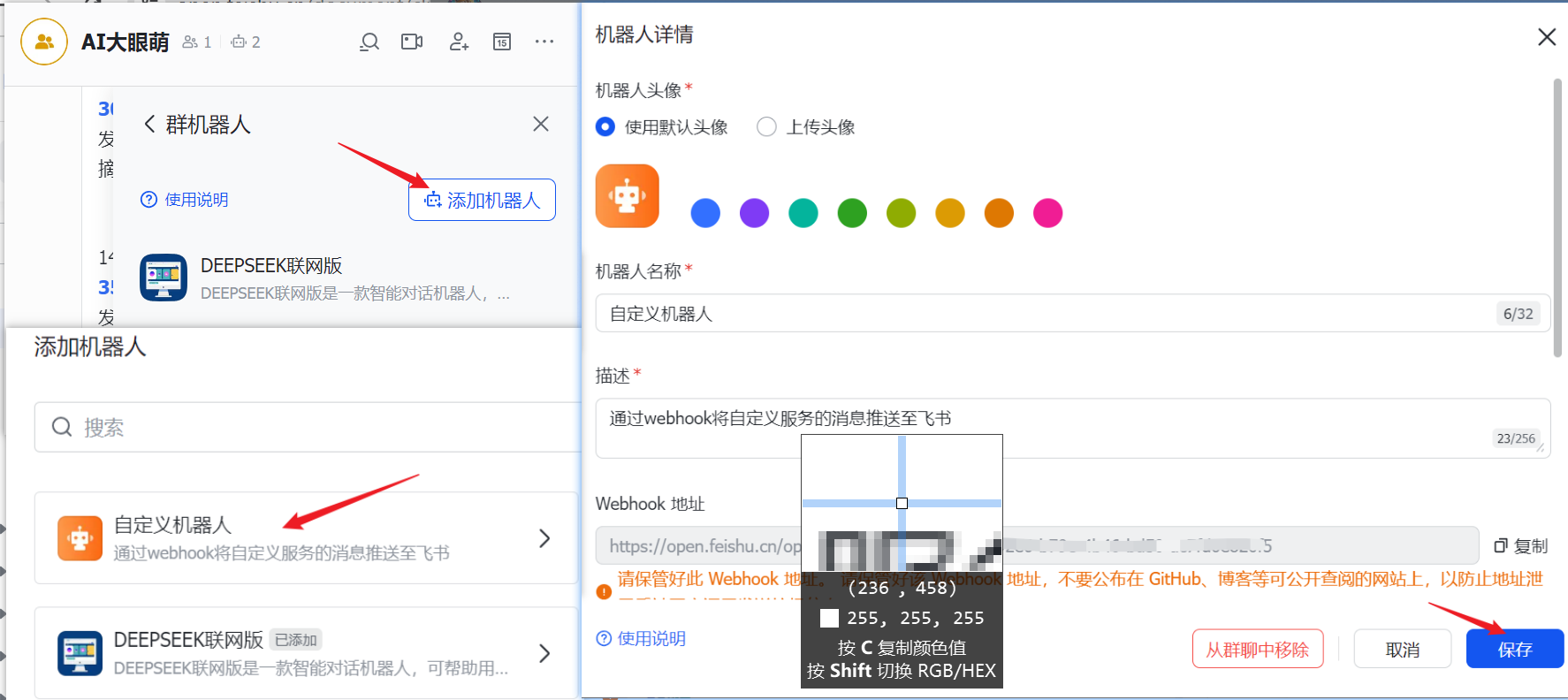Open the group calendar icon
Image resolution: width=1568 pixels, height=700 pixels.
(502, 42)
